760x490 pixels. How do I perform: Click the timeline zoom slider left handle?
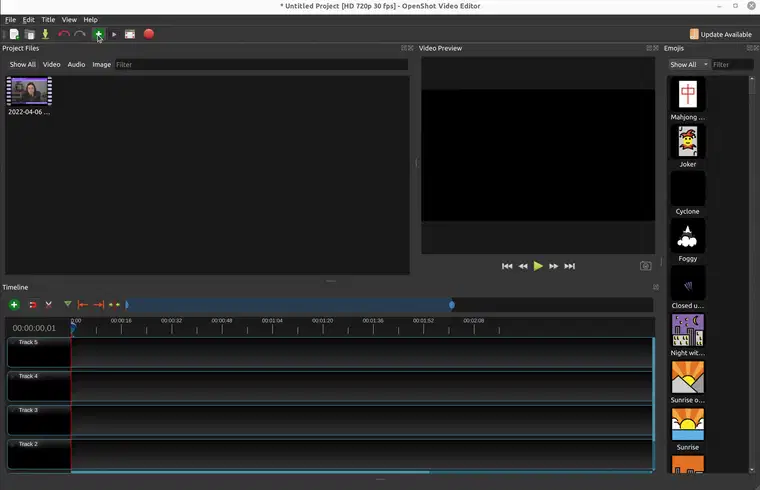tap(127, 305)
